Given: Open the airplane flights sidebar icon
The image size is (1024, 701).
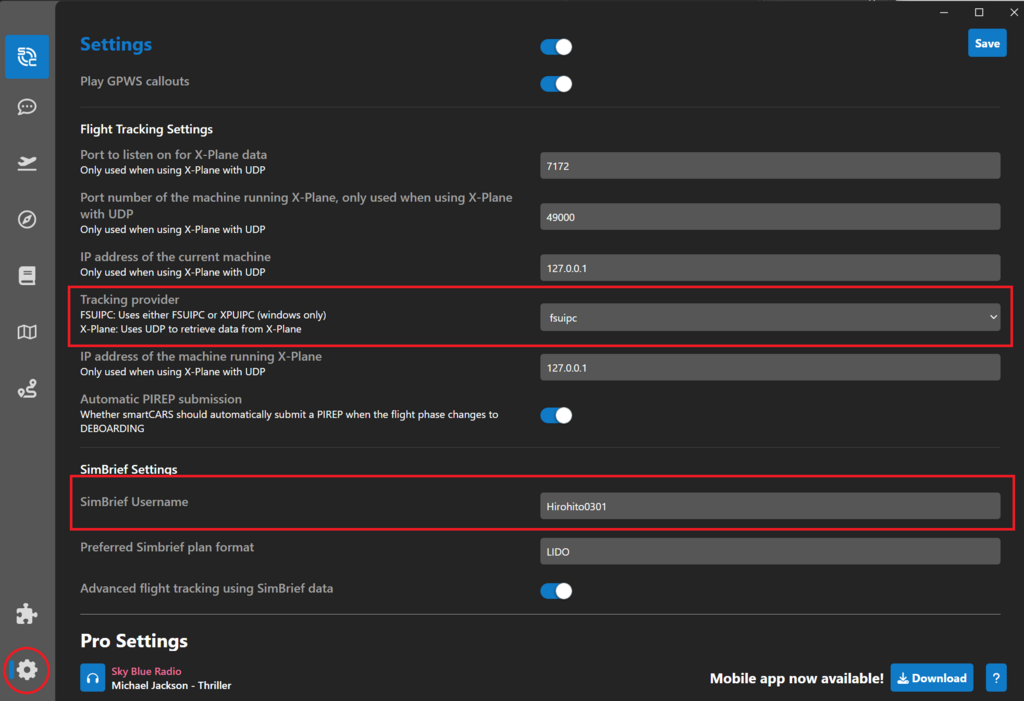Looking at the screenshot, I should point(27,163).
